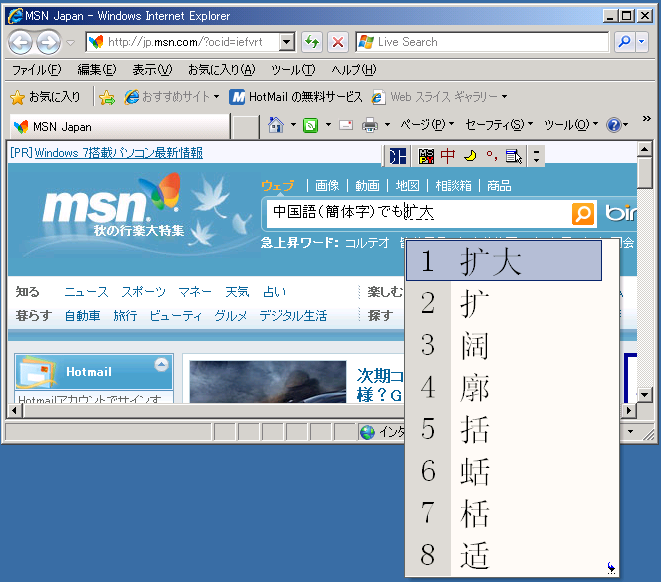Open the 編集(E) menu
The height and width of the screenshot is (582, 661).
coord(97,70)
